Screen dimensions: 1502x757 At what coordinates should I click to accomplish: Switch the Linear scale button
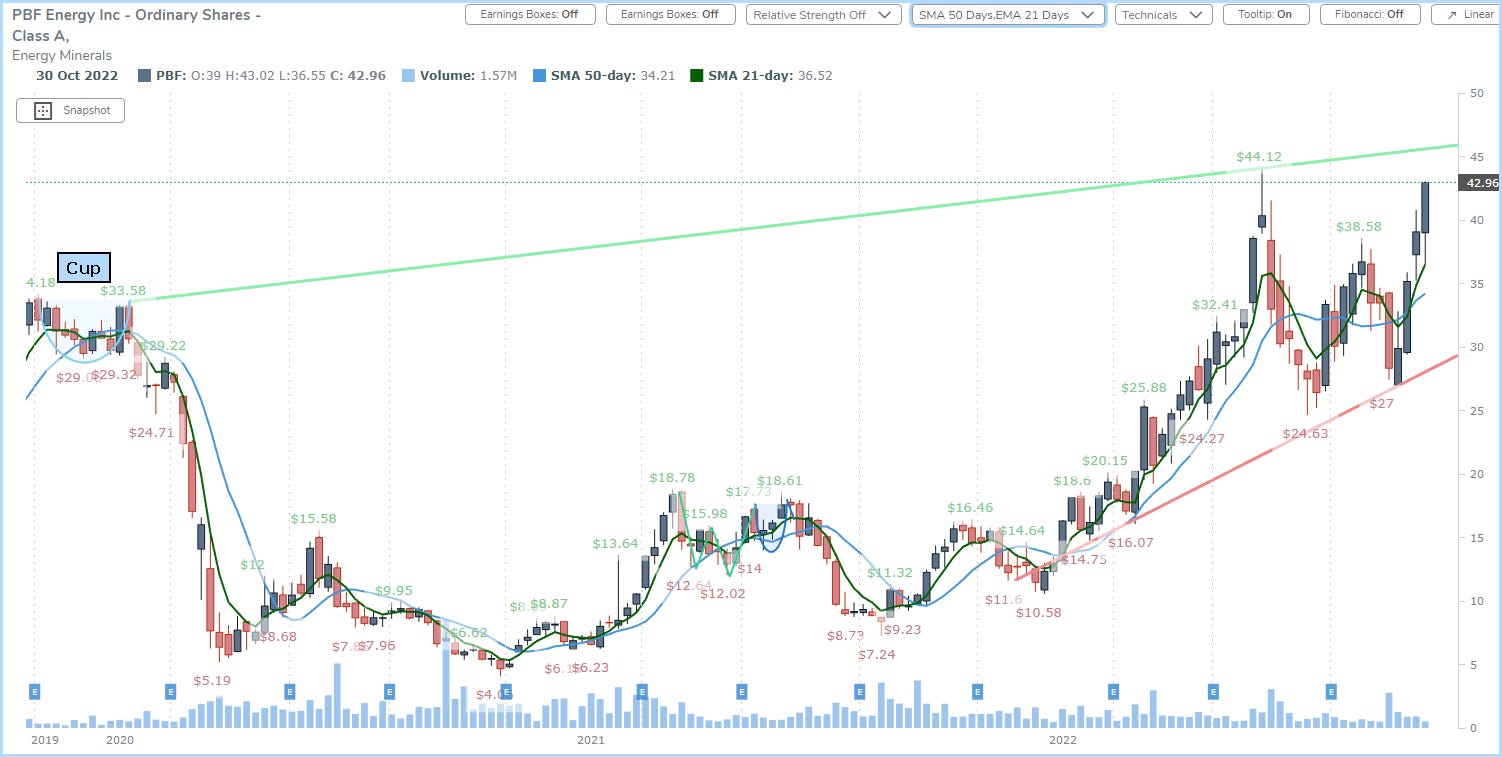pyautogui.click(x=1466, y=15)
